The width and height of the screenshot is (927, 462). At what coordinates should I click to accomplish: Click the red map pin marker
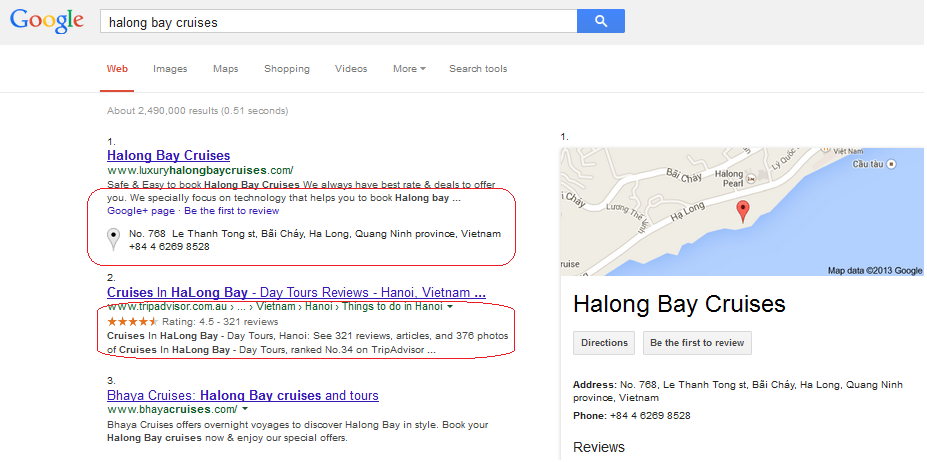(x=743, y=211)
